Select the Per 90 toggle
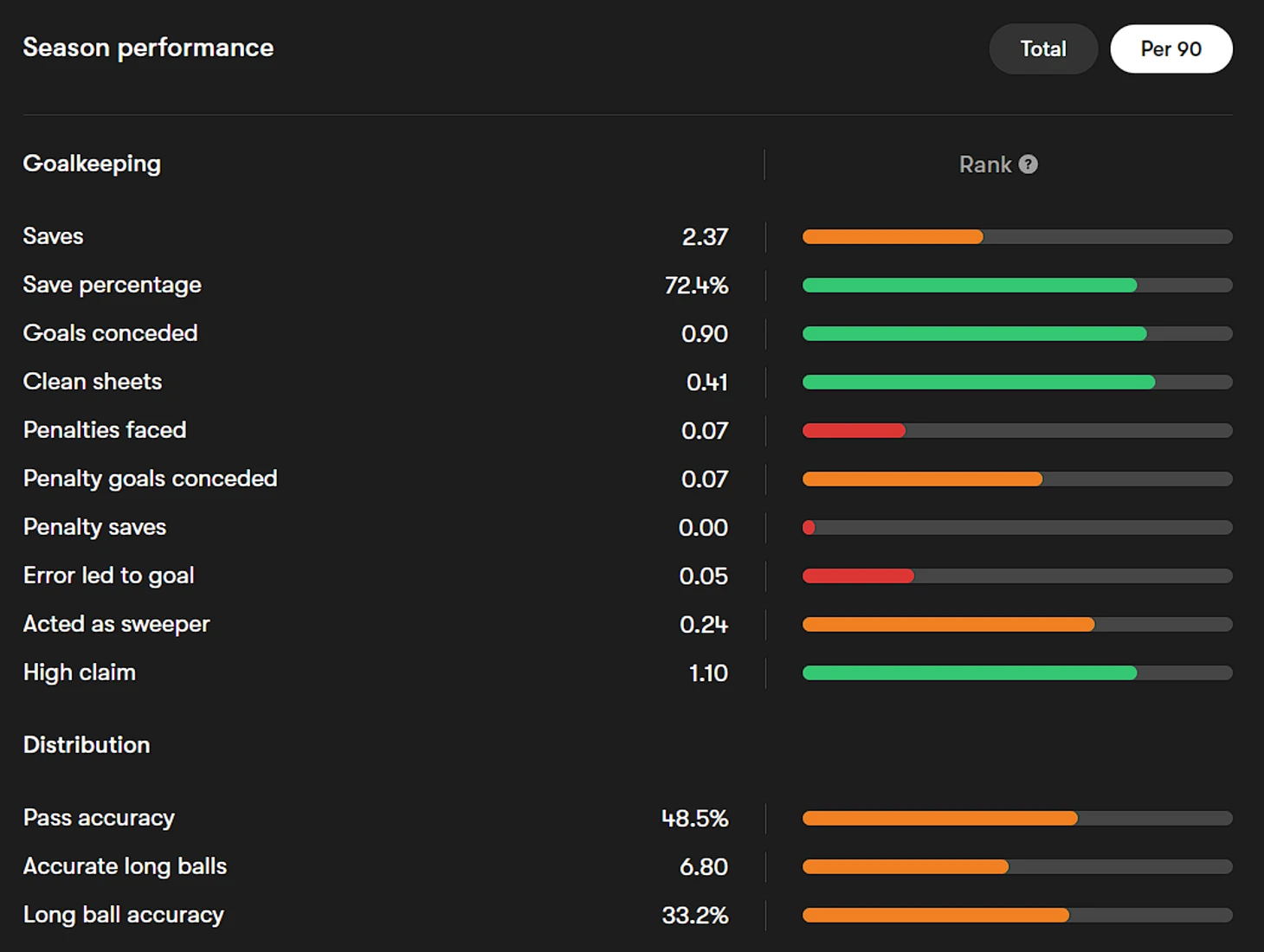This screenshot has height=952, width=1264. (1170, 48)
